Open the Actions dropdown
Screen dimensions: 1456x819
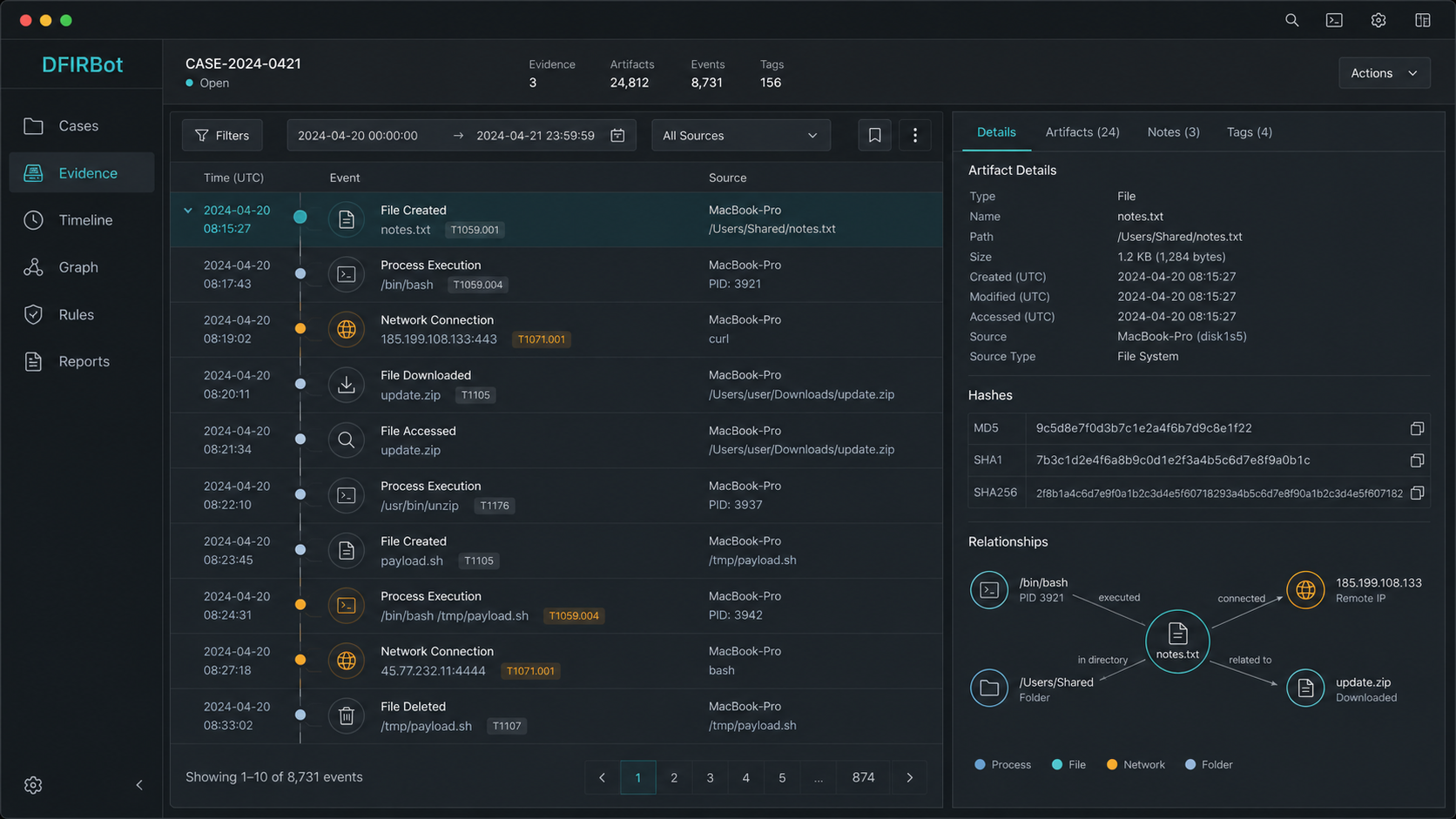pos(1384,73)
